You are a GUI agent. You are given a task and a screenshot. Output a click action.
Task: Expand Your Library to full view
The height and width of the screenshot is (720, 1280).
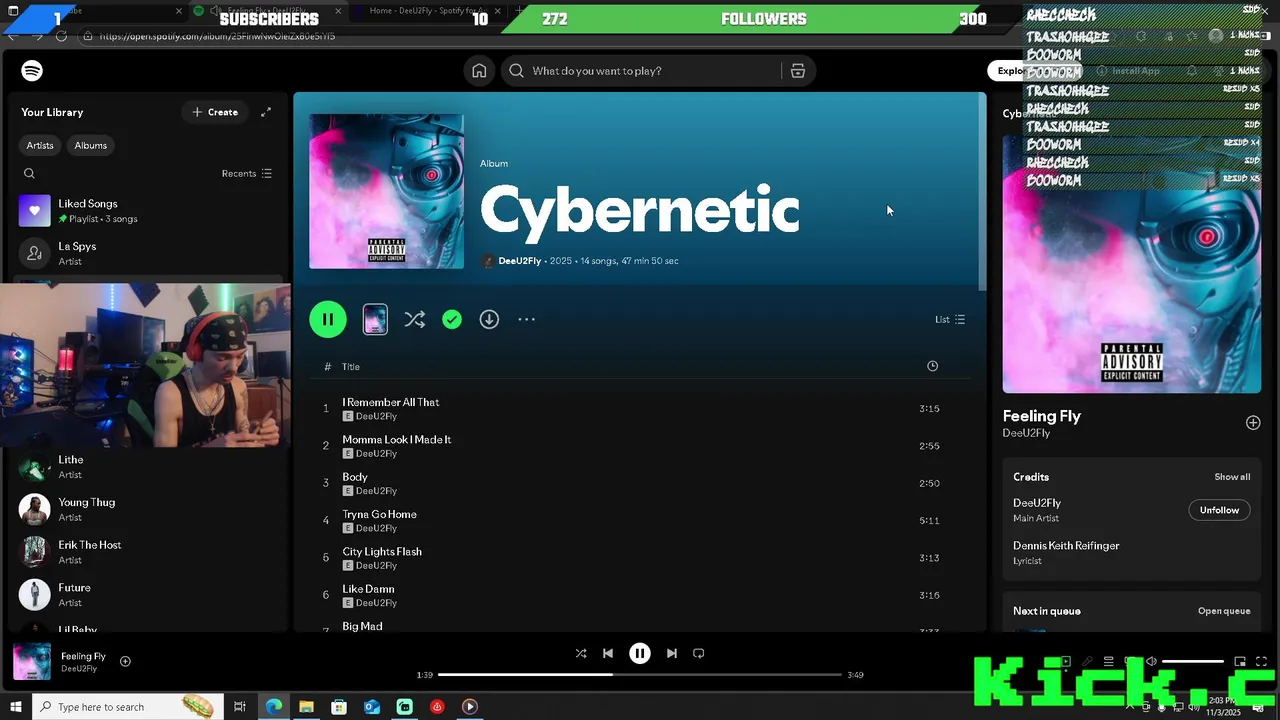pyautogui.click(x=266, y=112)
